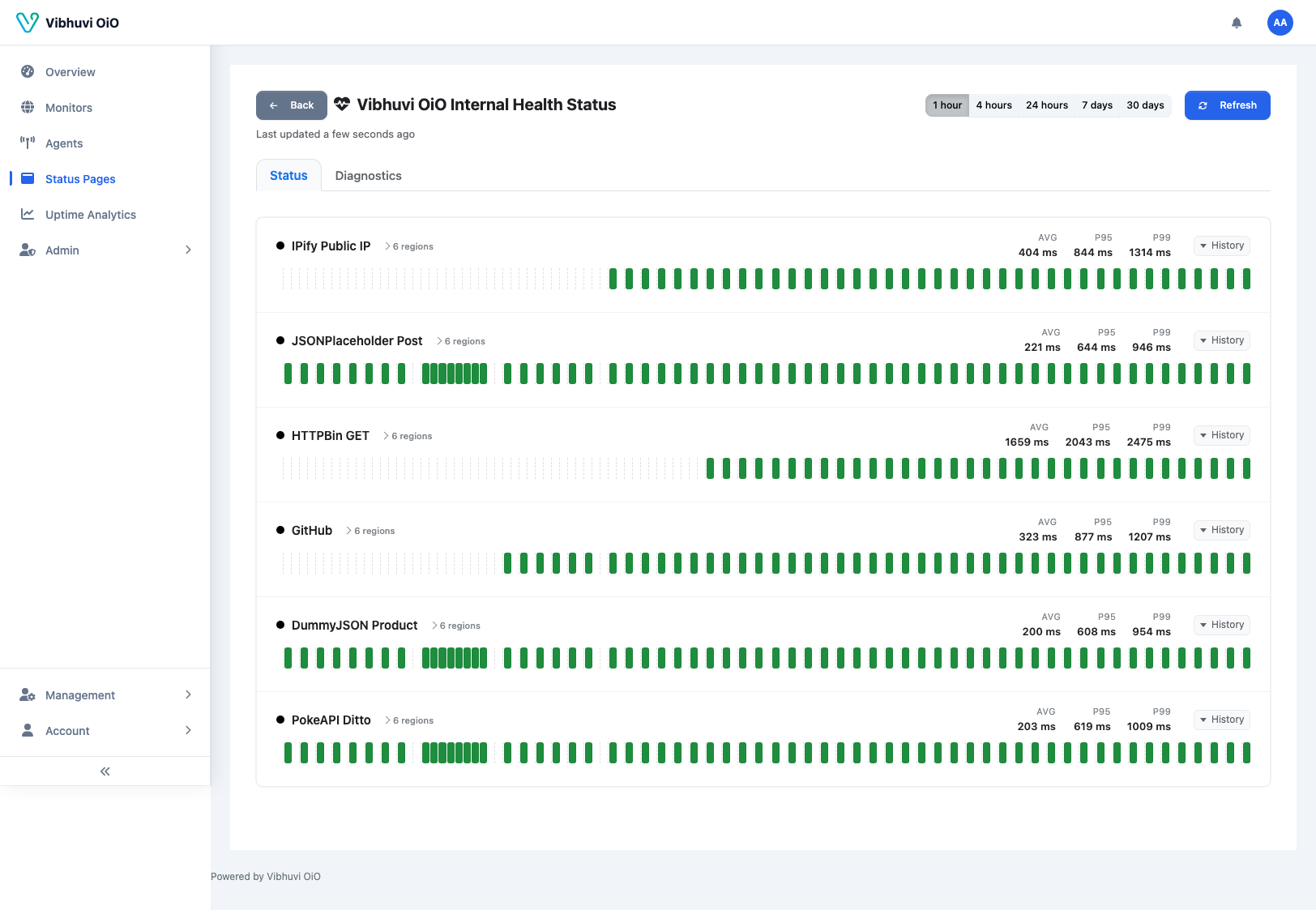The width and height of the screenshot is (1316, 910).
Task: Click the Status Pages window icon
Action: pos(28,178)
